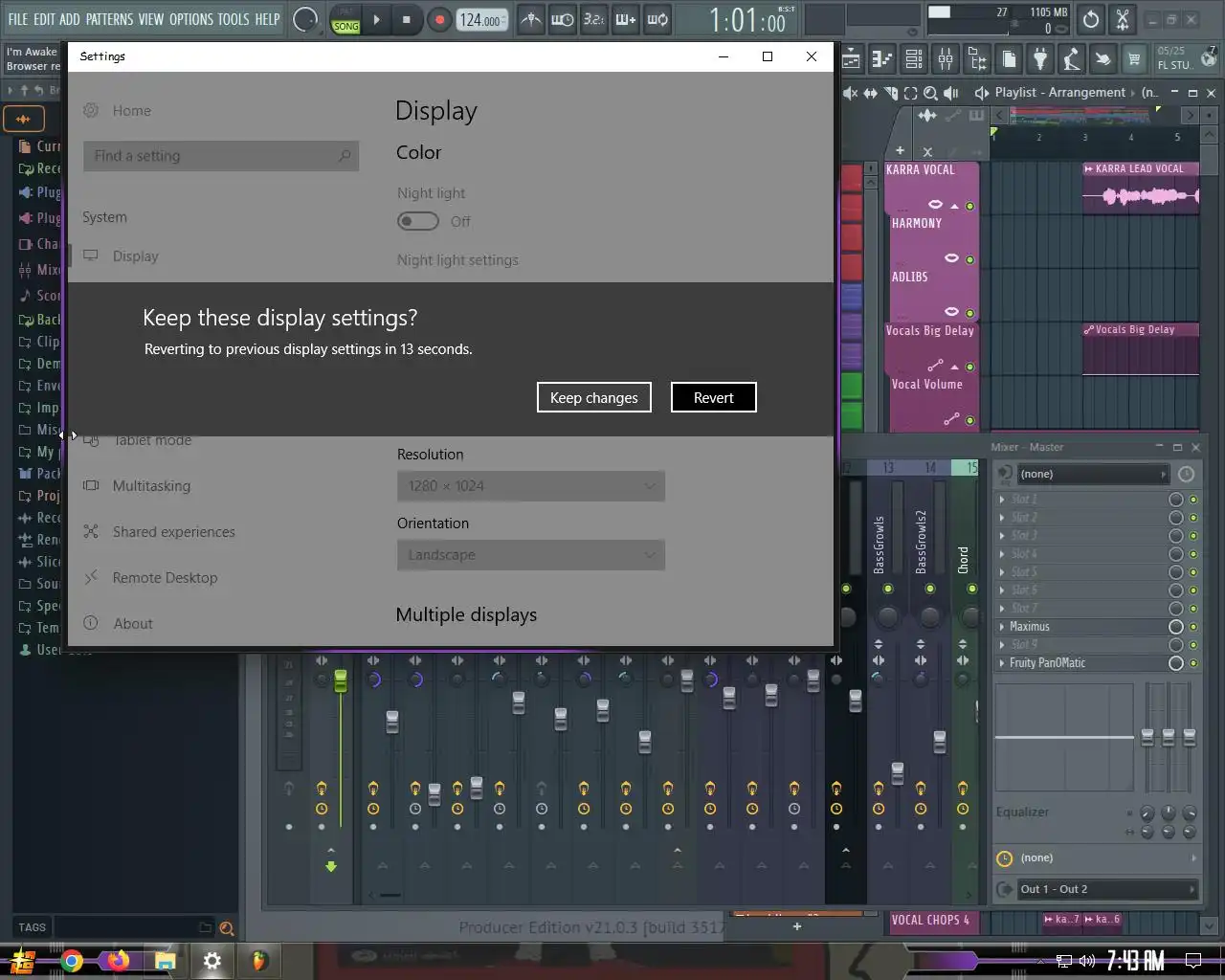Toggle the green mute light on ADLIBS track
1225x980 pixels.
click(969, 313)
